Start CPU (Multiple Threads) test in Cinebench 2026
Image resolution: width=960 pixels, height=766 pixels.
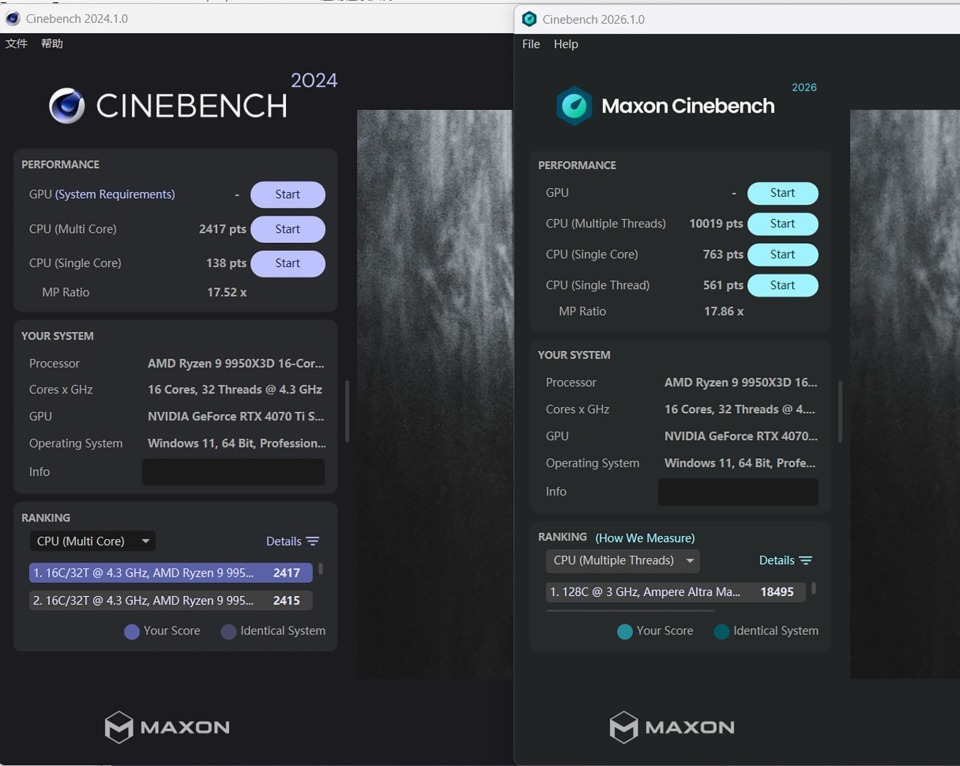coord(782,223)
